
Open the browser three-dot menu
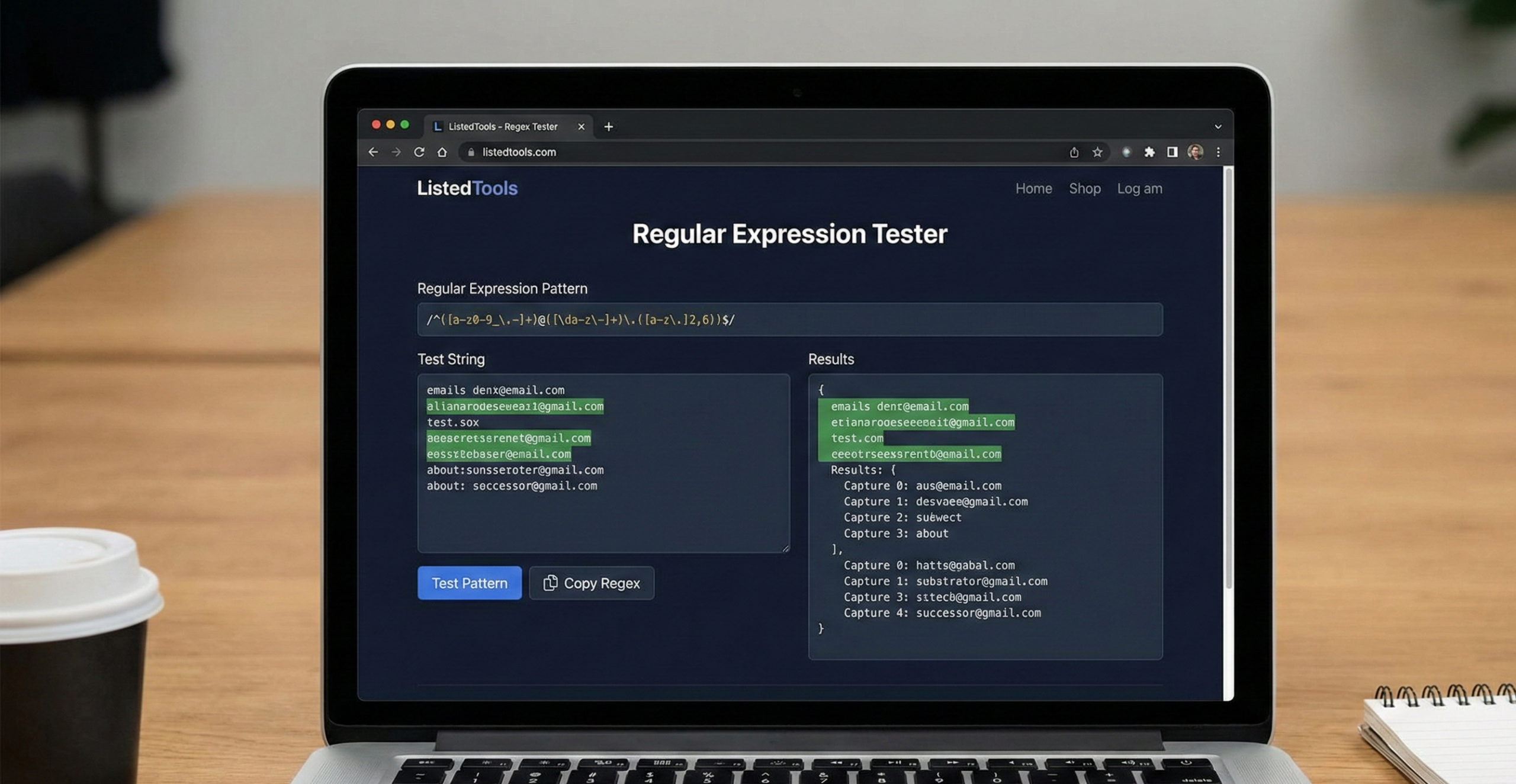tap(1218, 152)
